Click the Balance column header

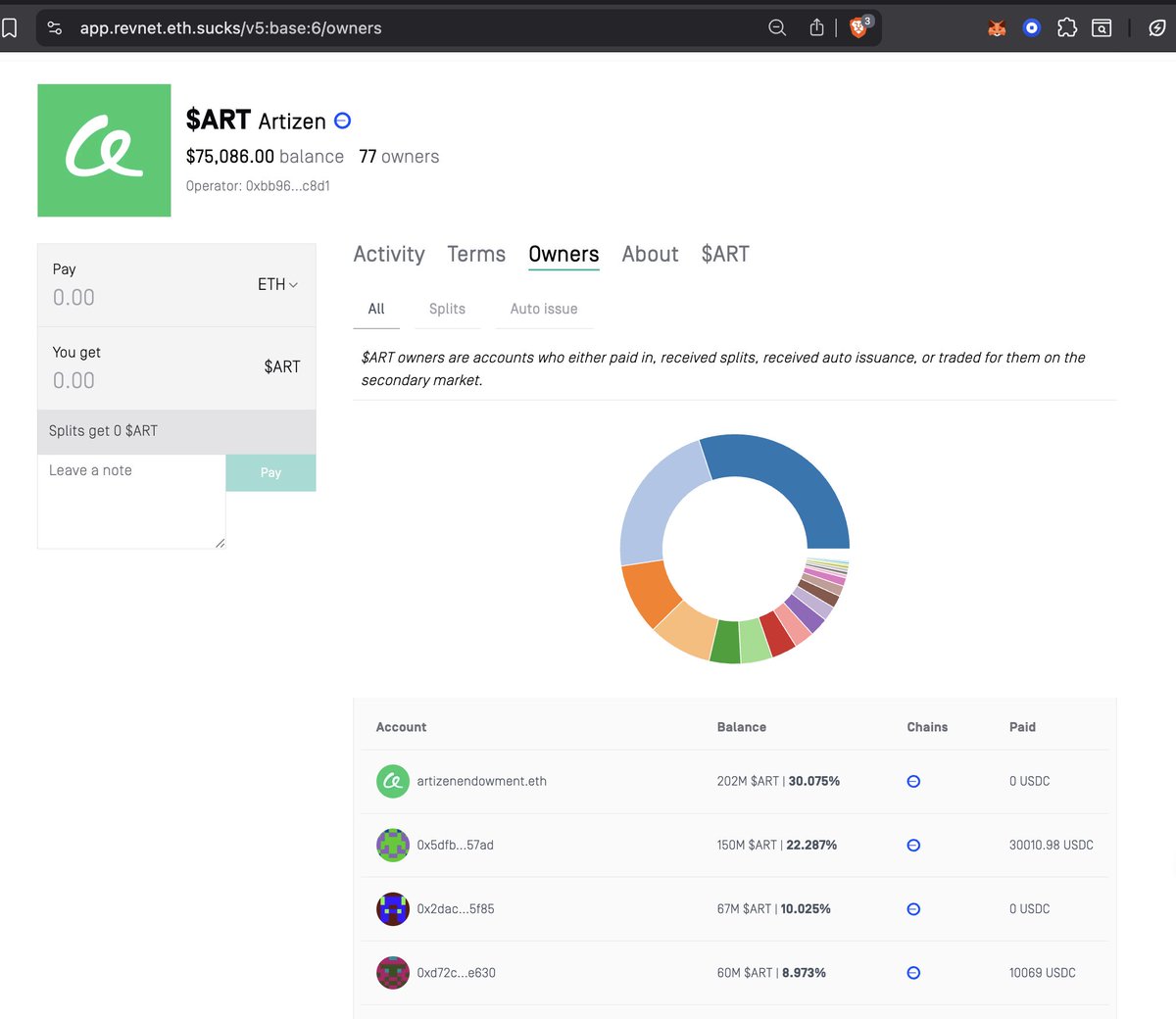pos(742,727)
